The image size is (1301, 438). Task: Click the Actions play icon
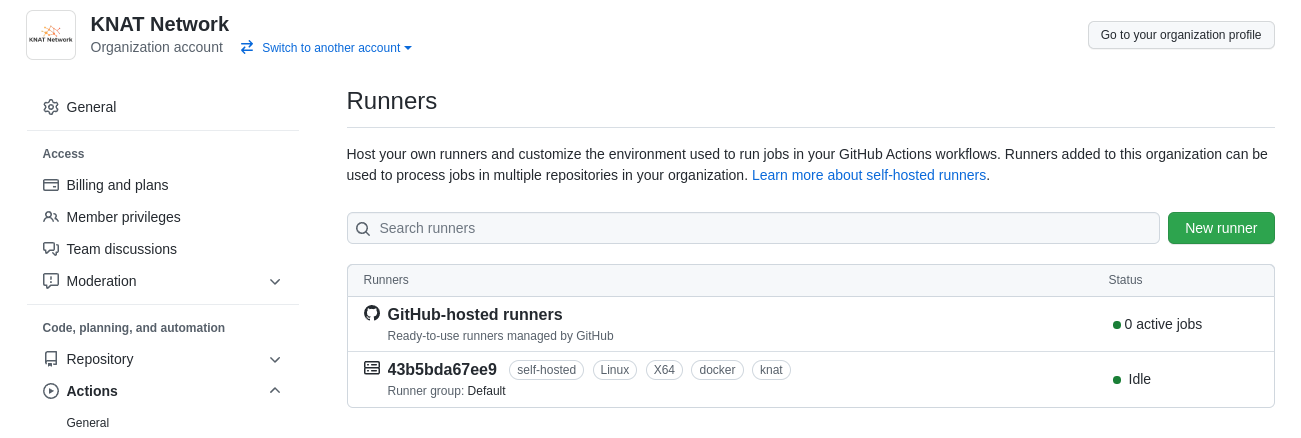(51, 391)
